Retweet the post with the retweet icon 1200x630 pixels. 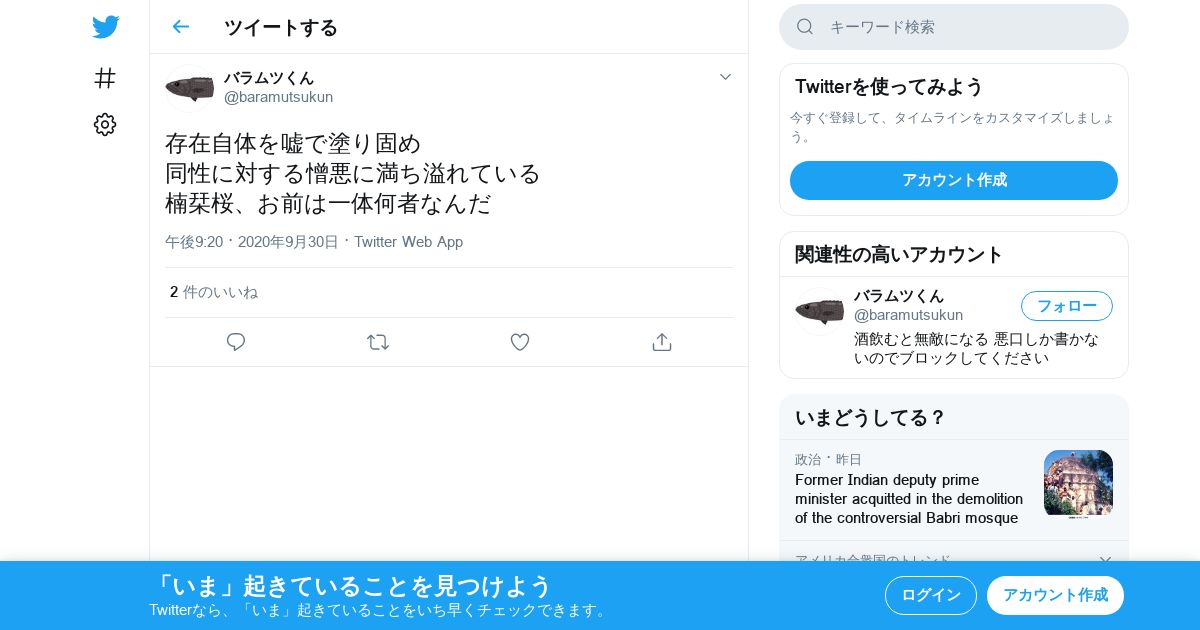(378, 342)
